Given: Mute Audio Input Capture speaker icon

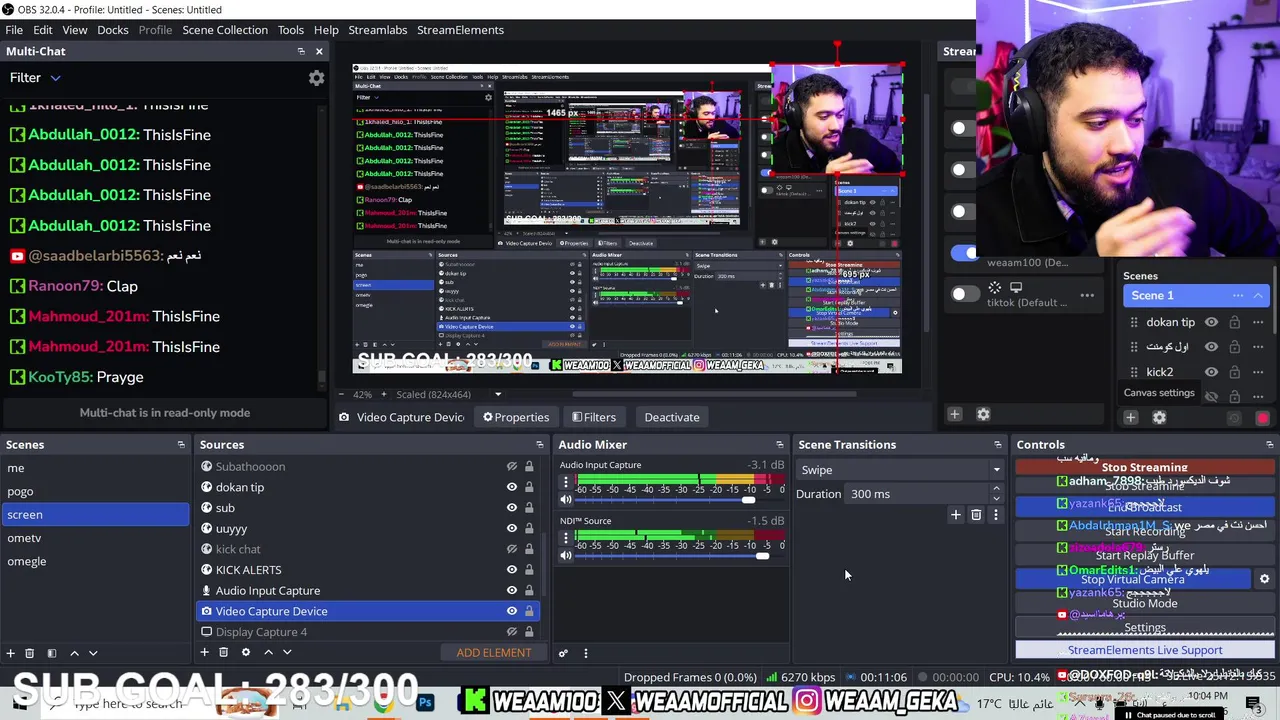Looking at the screenshot, I should point(566,500).
